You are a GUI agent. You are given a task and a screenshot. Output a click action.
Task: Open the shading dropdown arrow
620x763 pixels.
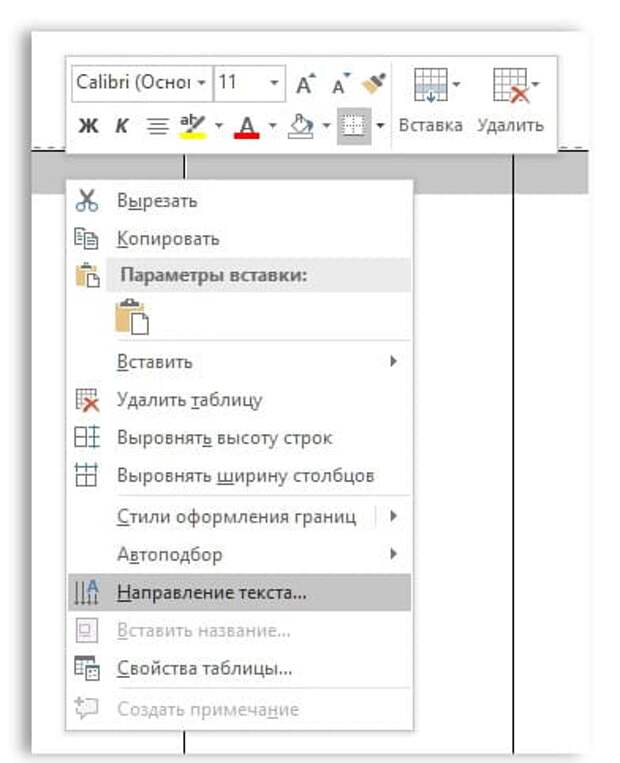(x=327, y=126)
